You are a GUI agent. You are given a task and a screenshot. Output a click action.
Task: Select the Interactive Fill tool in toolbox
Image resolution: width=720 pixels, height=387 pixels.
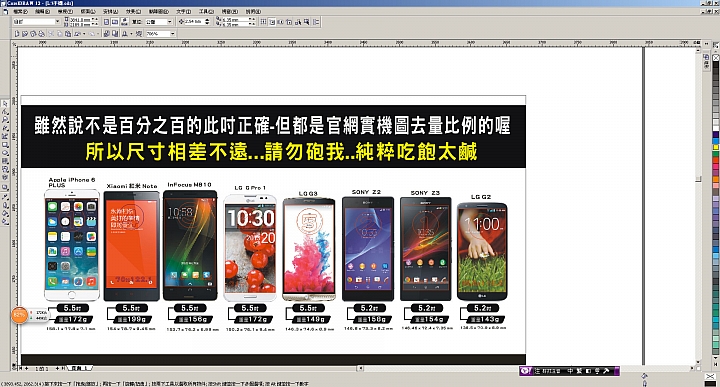pyautogui.click(x=6, y=221)
